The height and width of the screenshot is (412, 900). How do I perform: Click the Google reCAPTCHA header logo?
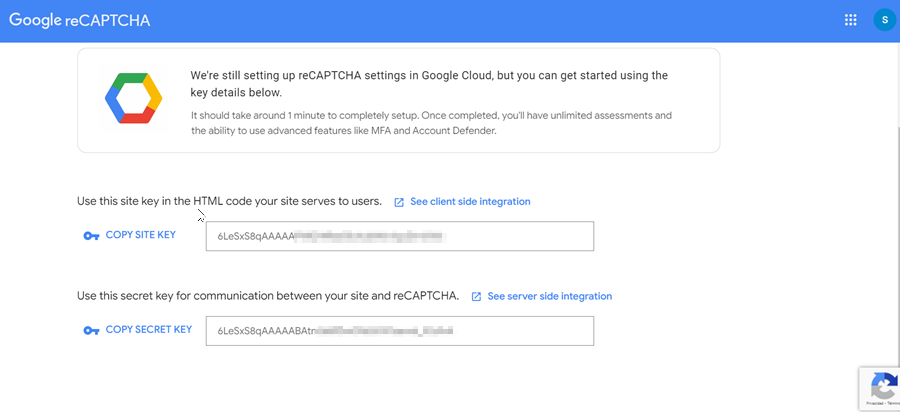[x=80, y=20]
